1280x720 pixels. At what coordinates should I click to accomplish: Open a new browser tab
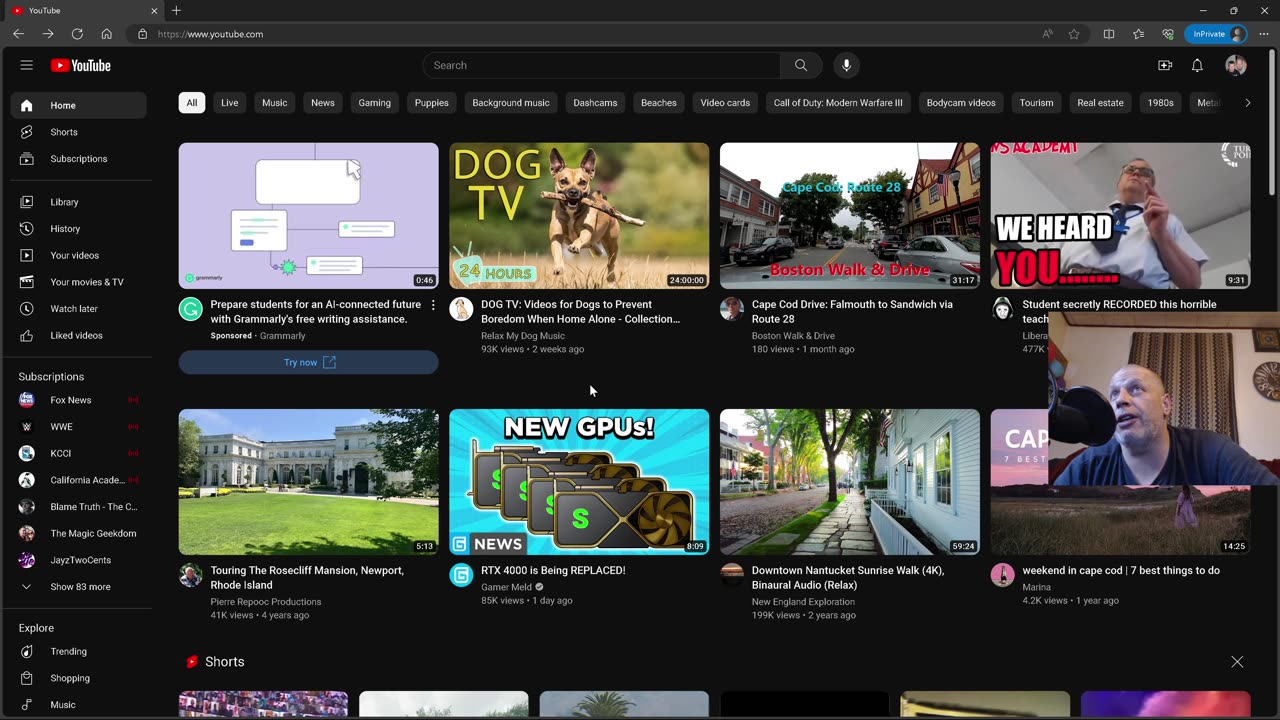(x=176, y=10)
